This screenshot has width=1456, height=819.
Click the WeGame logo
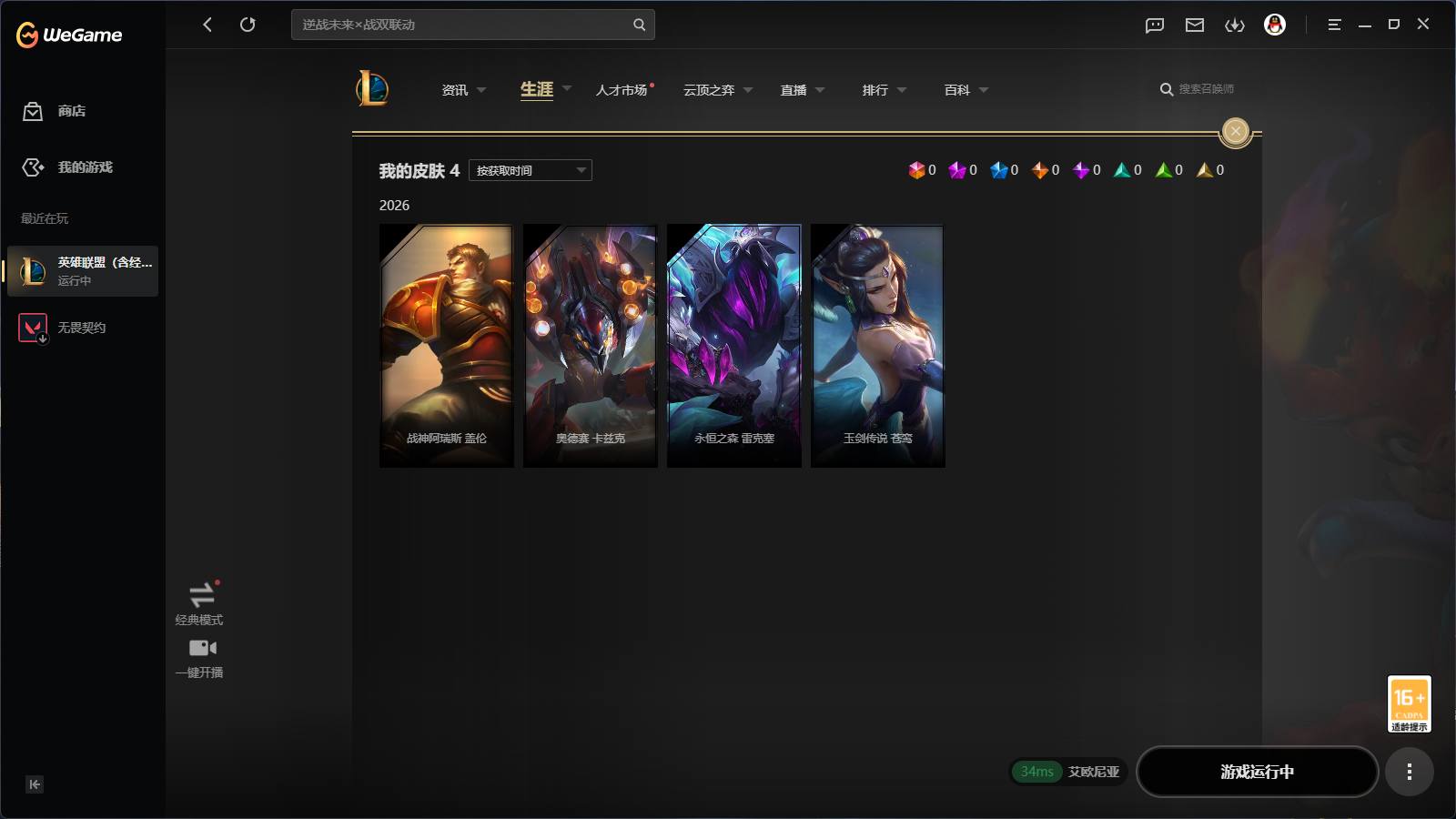(x=69, y=35)
